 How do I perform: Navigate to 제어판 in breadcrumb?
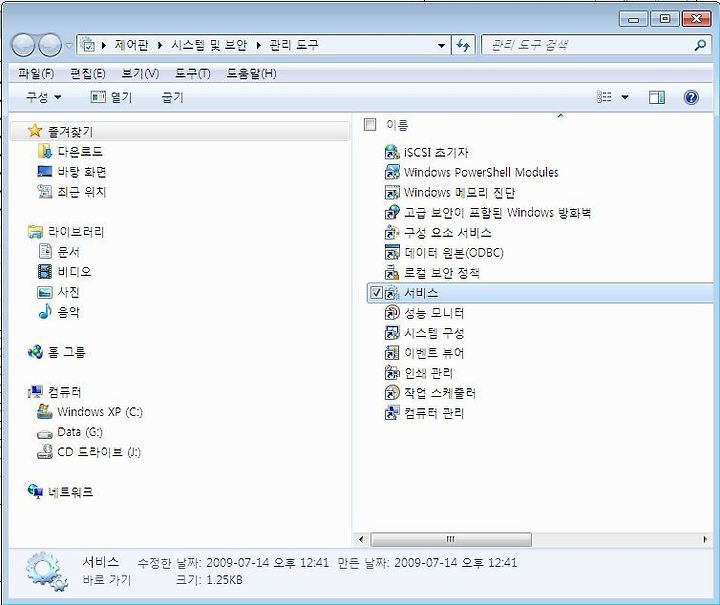131,45
